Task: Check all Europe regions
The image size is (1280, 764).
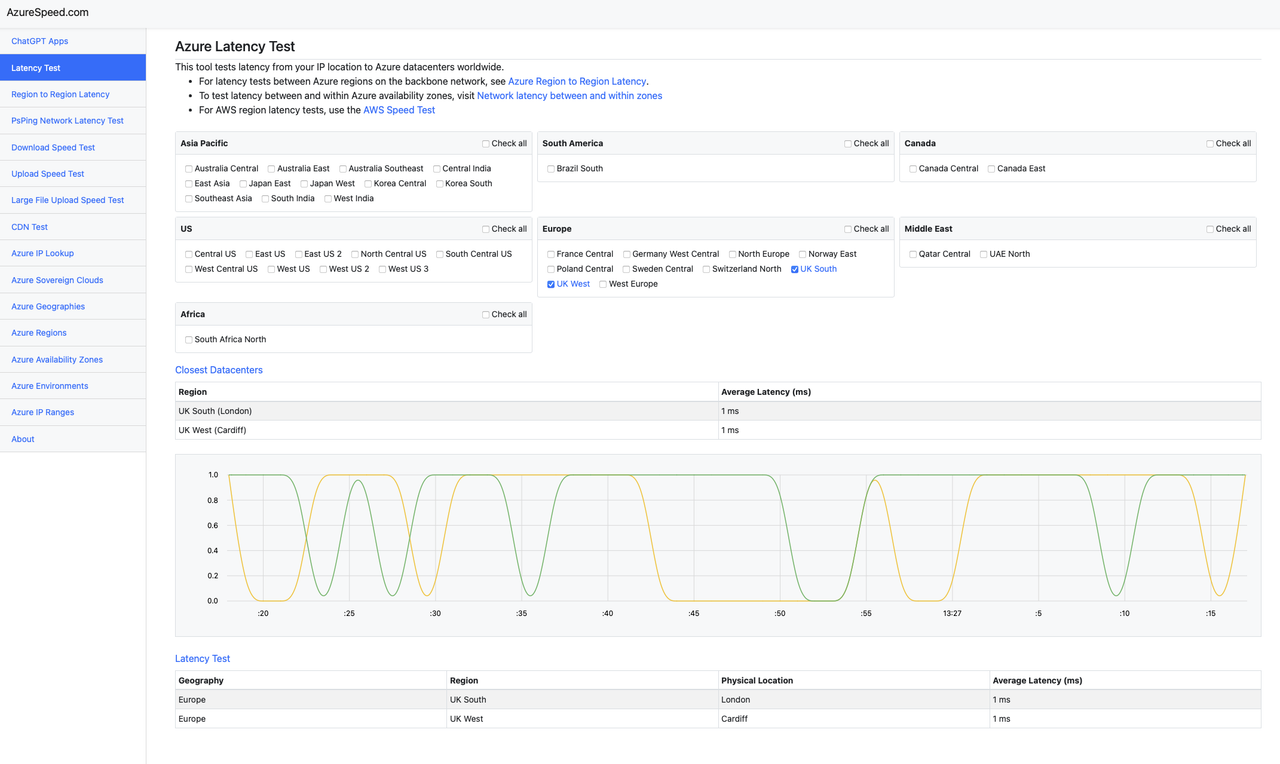Action: (x=848, y=229)
